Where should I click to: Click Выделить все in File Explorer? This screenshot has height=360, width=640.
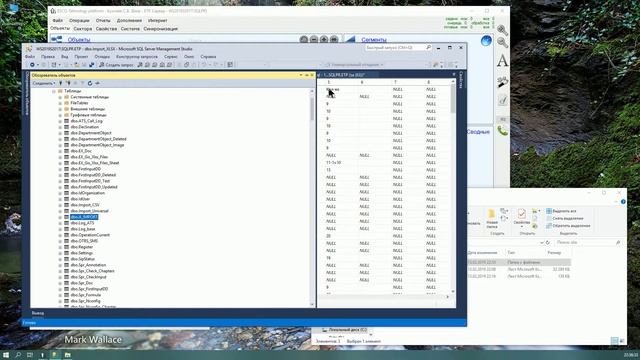561,211
